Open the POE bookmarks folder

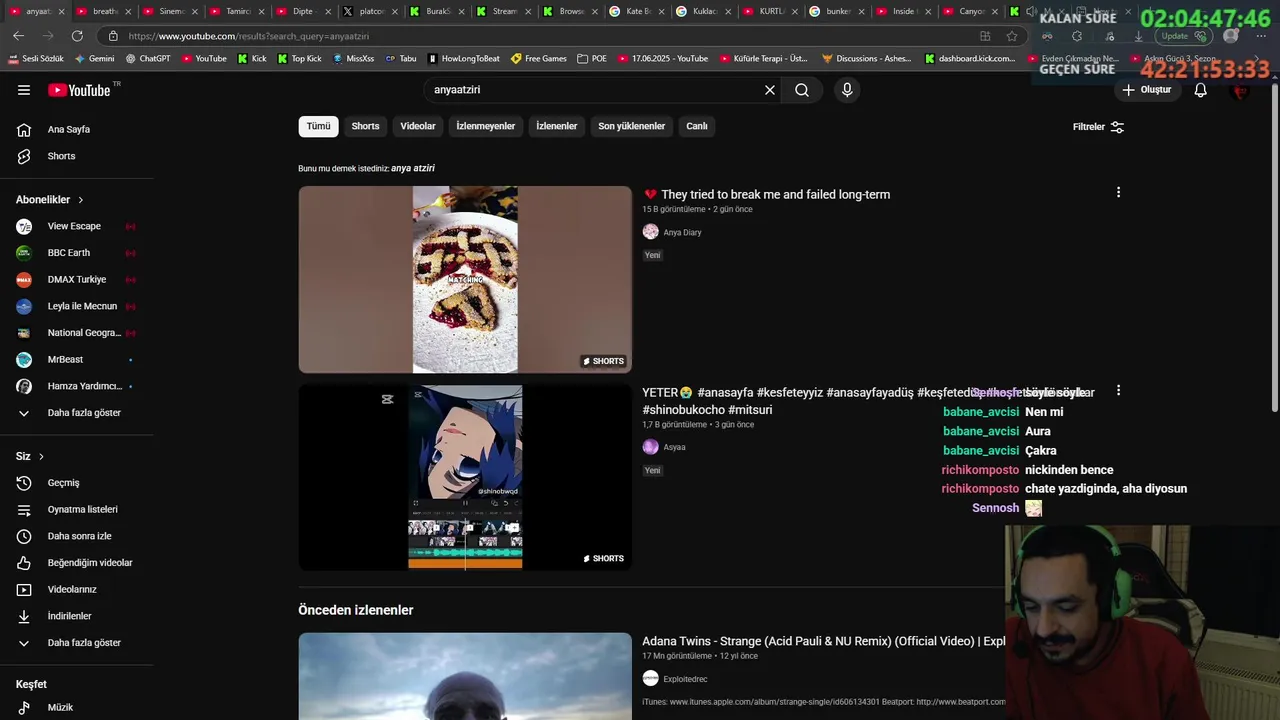592,58
